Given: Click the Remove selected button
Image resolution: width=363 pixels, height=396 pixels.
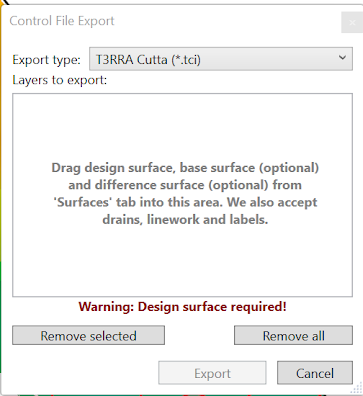Looking at the screenshot, I should click(88, 335).
